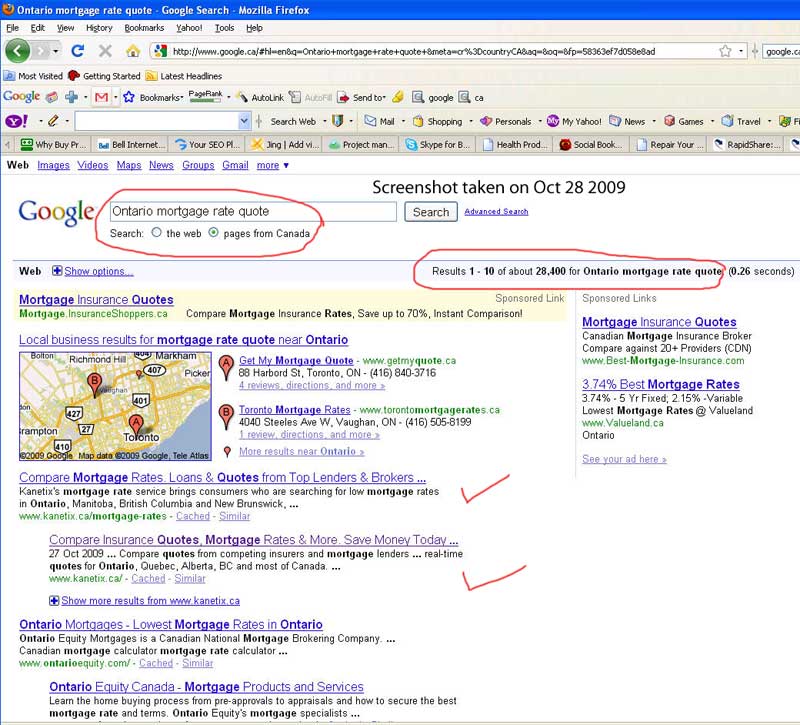Click the Google search input field

click(x=252, y=212)
